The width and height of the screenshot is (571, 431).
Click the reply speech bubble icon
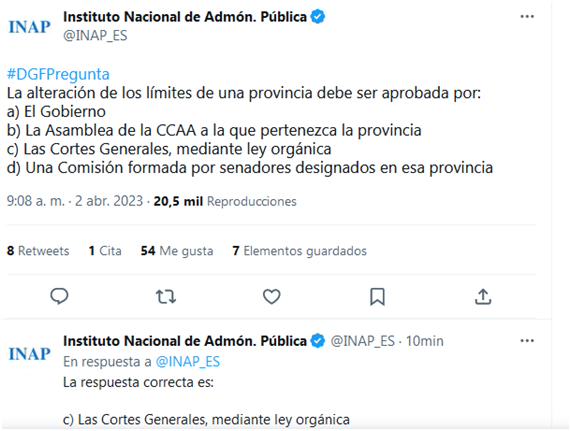coord(59,296)
